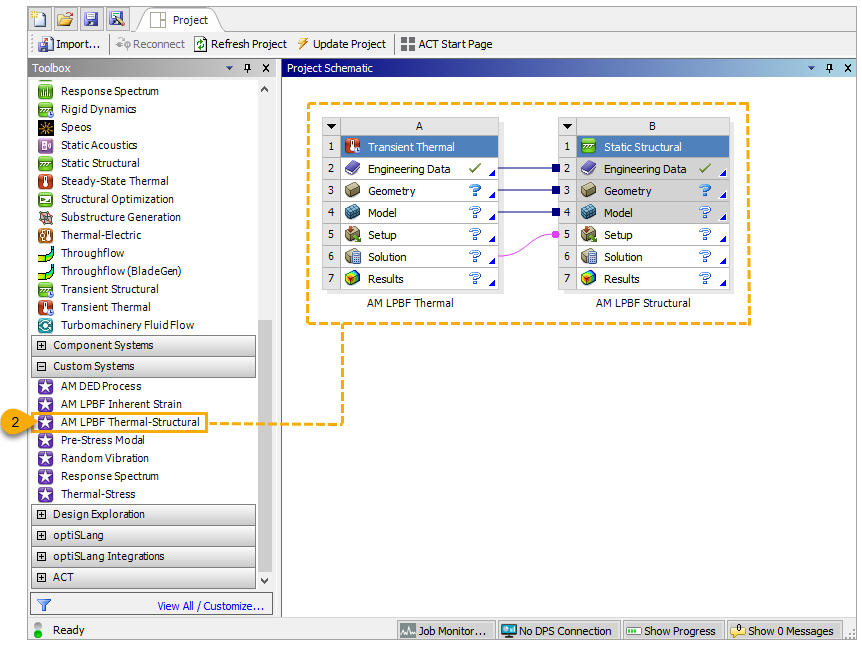
Task: Open system B dropdown menu
Action: tap(567, 126)
